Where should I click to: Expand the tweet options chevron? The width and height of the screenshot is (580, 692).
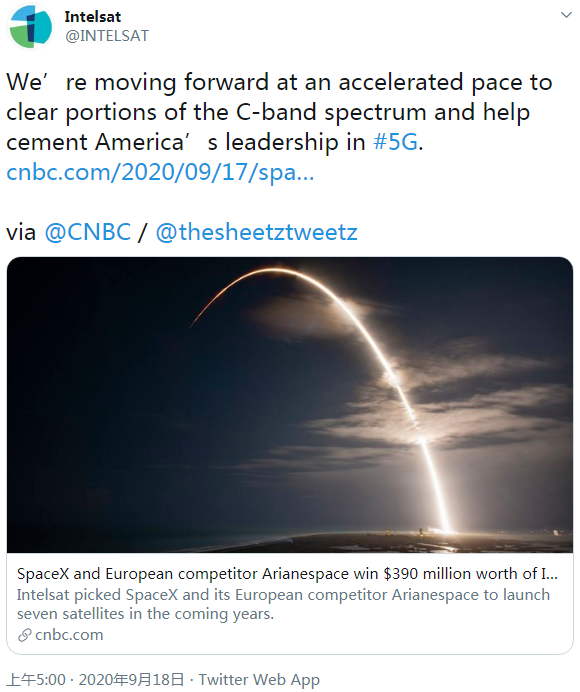566,15
